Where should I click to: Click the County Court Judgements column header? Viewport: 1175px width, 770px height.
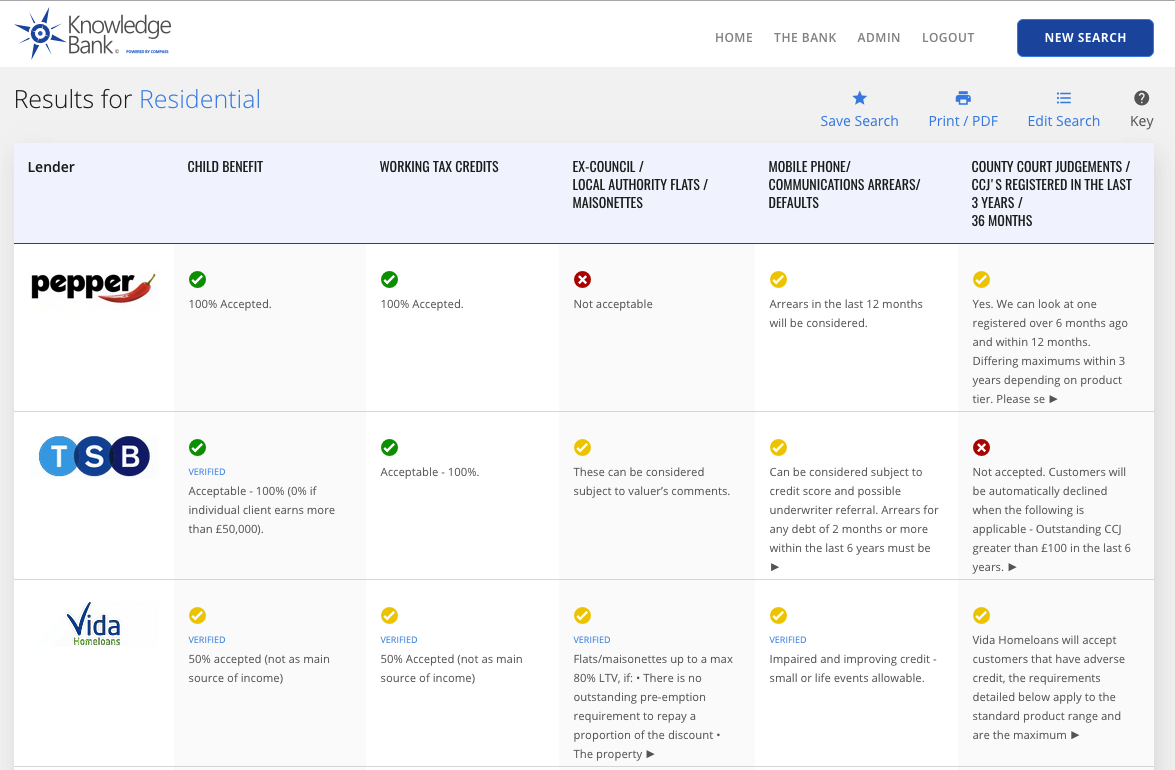pyautogui.click(x=1051, y=193)
